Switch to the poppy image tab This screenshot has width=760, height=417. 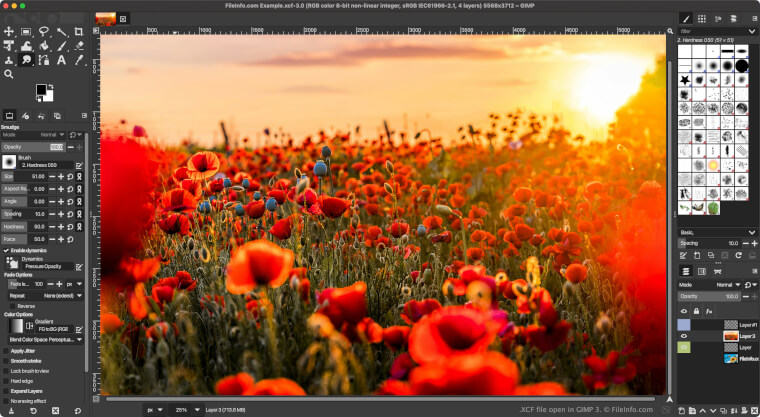pyautogui.click(x=105, y=18)
